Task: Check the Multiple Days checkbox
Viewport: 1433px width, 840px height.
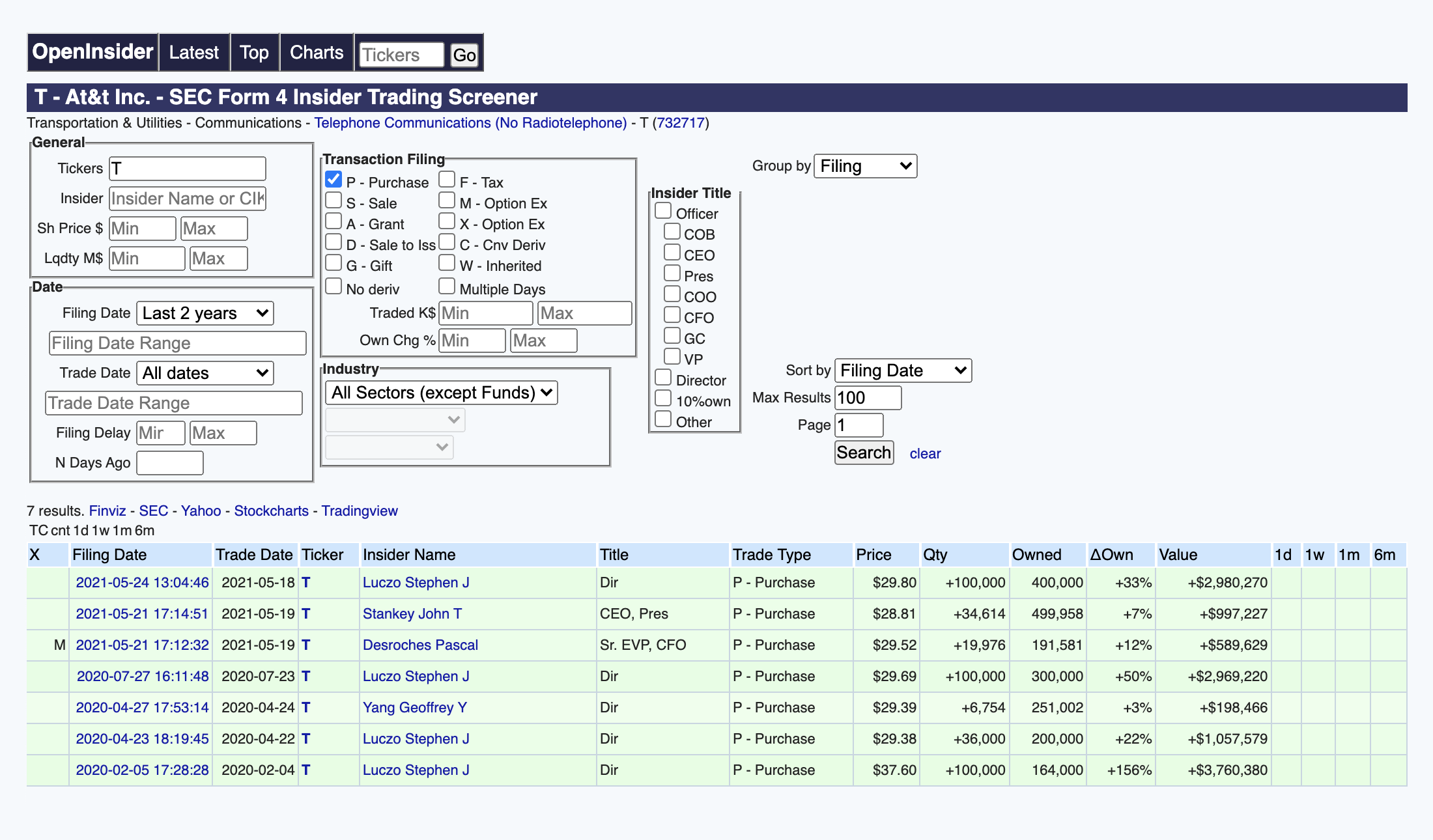Action: point(447,287)
